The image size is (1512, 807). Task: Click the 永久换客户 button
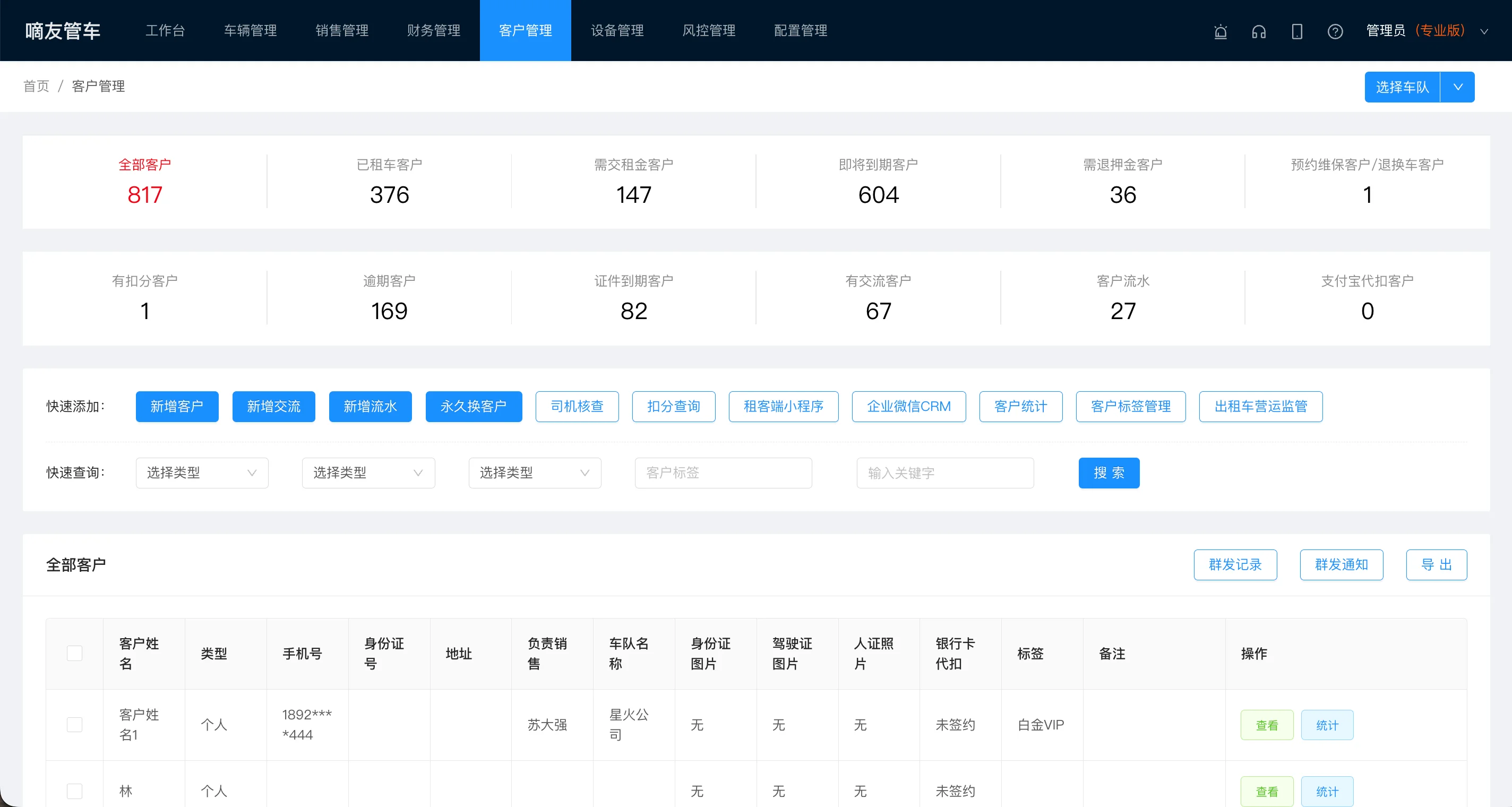[473, 406]
